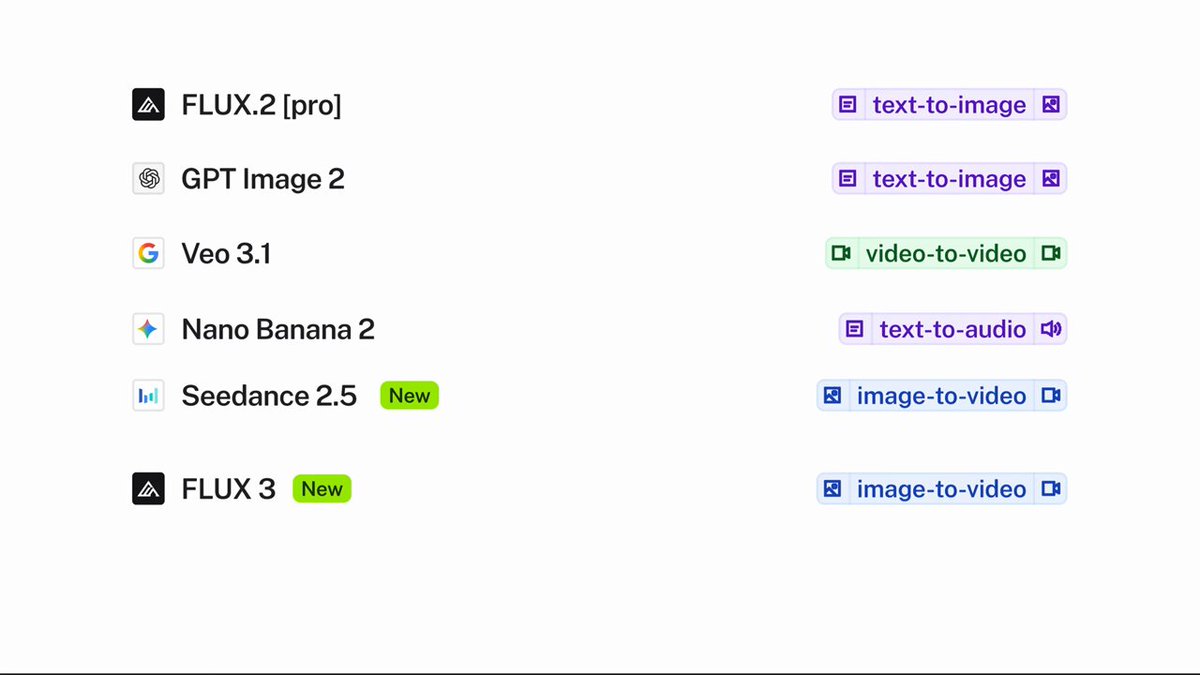Select the Veo 3.1 model name
Viewport: 1200px width, 675px height.
(226, 254)
